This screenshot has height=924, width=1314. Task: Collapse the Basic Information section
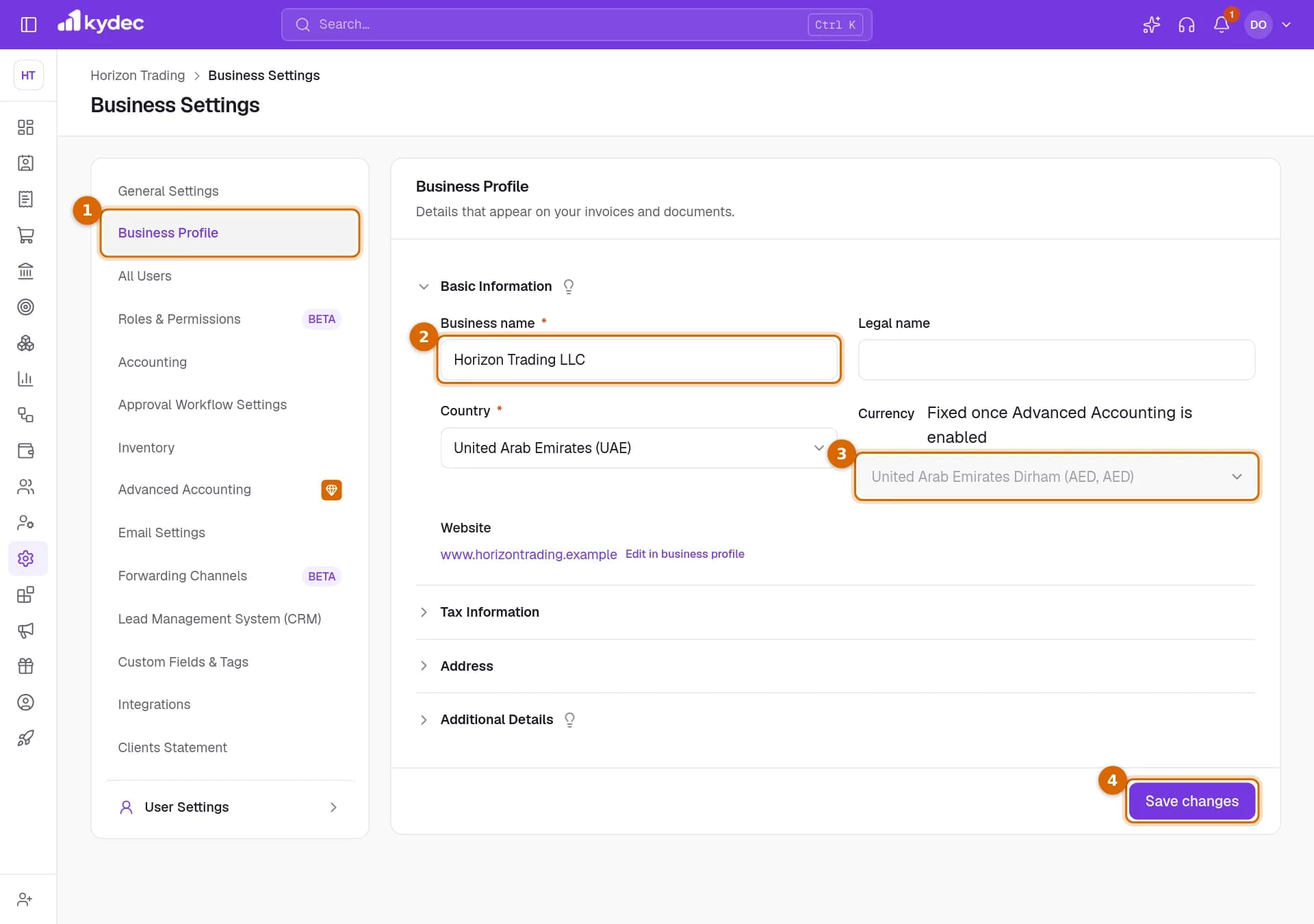click(424, 286)
